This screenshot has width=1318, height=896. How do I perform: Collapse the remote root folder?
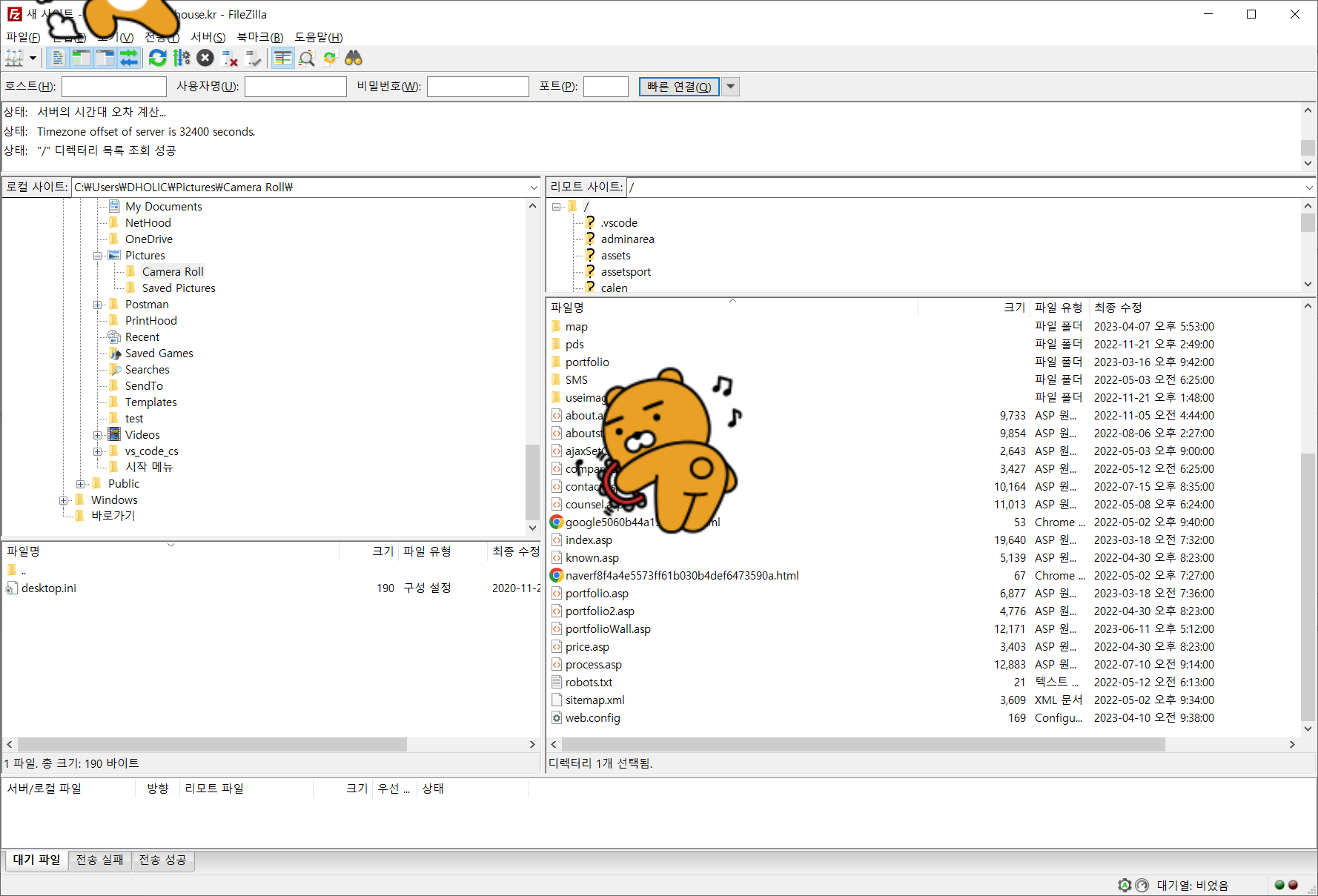(x=556, y=207)
